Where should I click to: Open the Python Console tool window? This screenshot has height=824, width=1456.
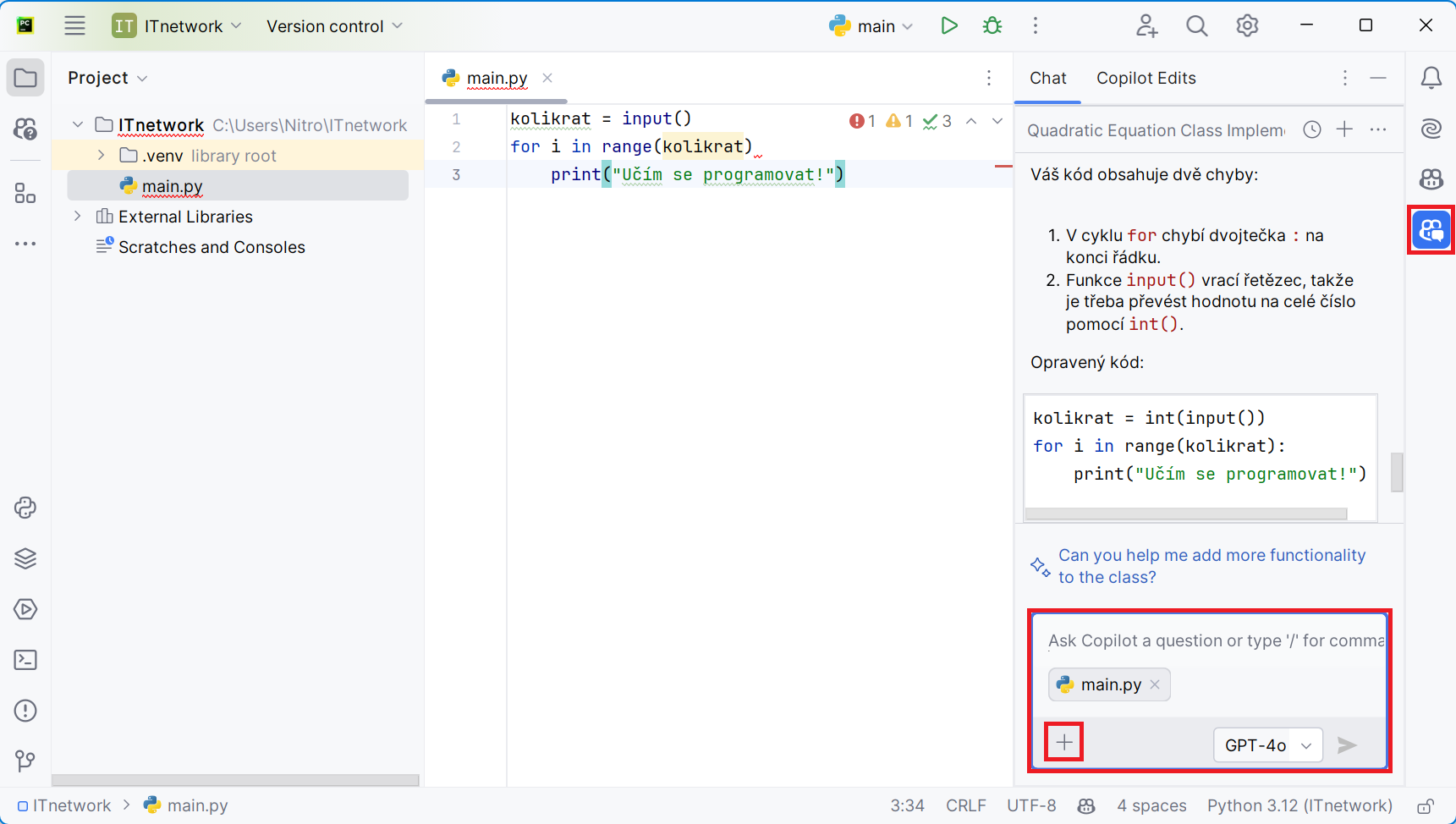tap(25, 508)
